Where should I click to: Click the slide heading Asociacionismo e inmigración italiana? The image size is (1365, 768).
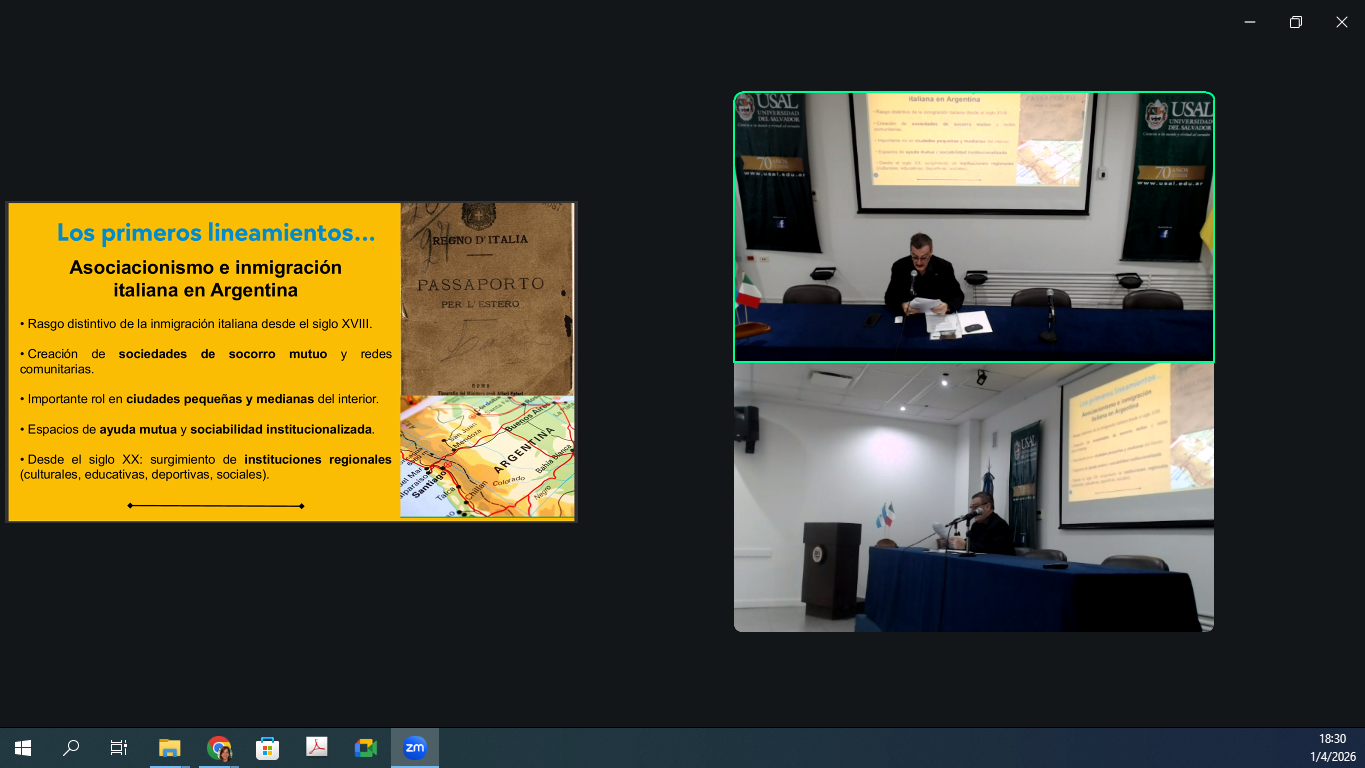coord(205,279)
